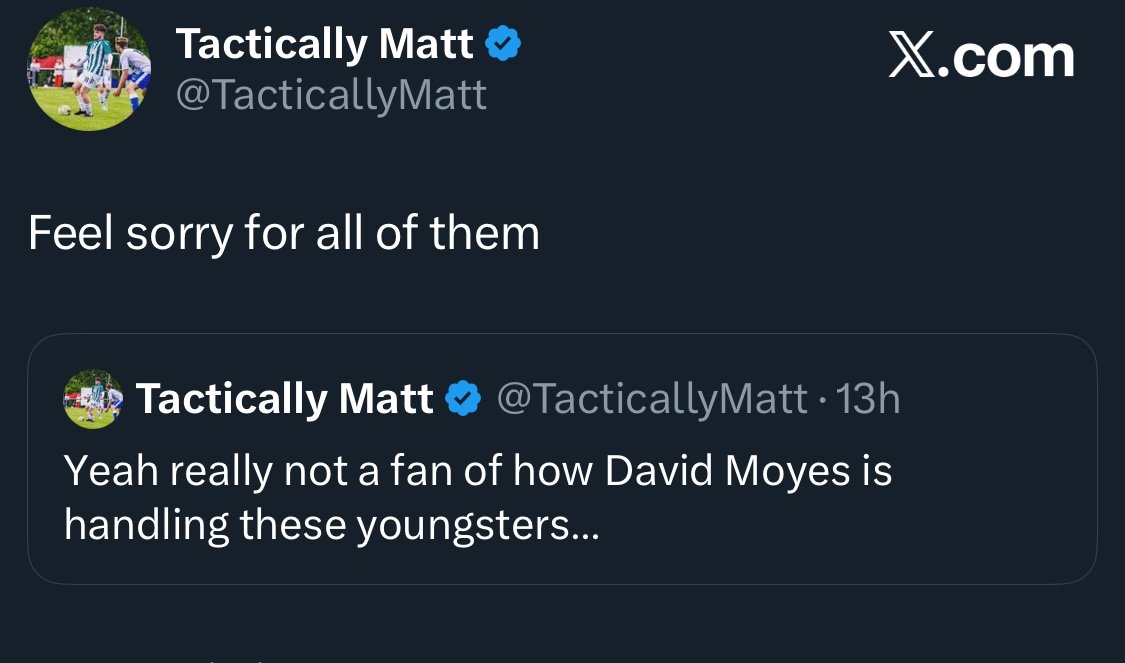Viewport: 1125px width, 663px height.
Task: Open the main author's display name 'Tactically Matt'
Action: (324, 45)
